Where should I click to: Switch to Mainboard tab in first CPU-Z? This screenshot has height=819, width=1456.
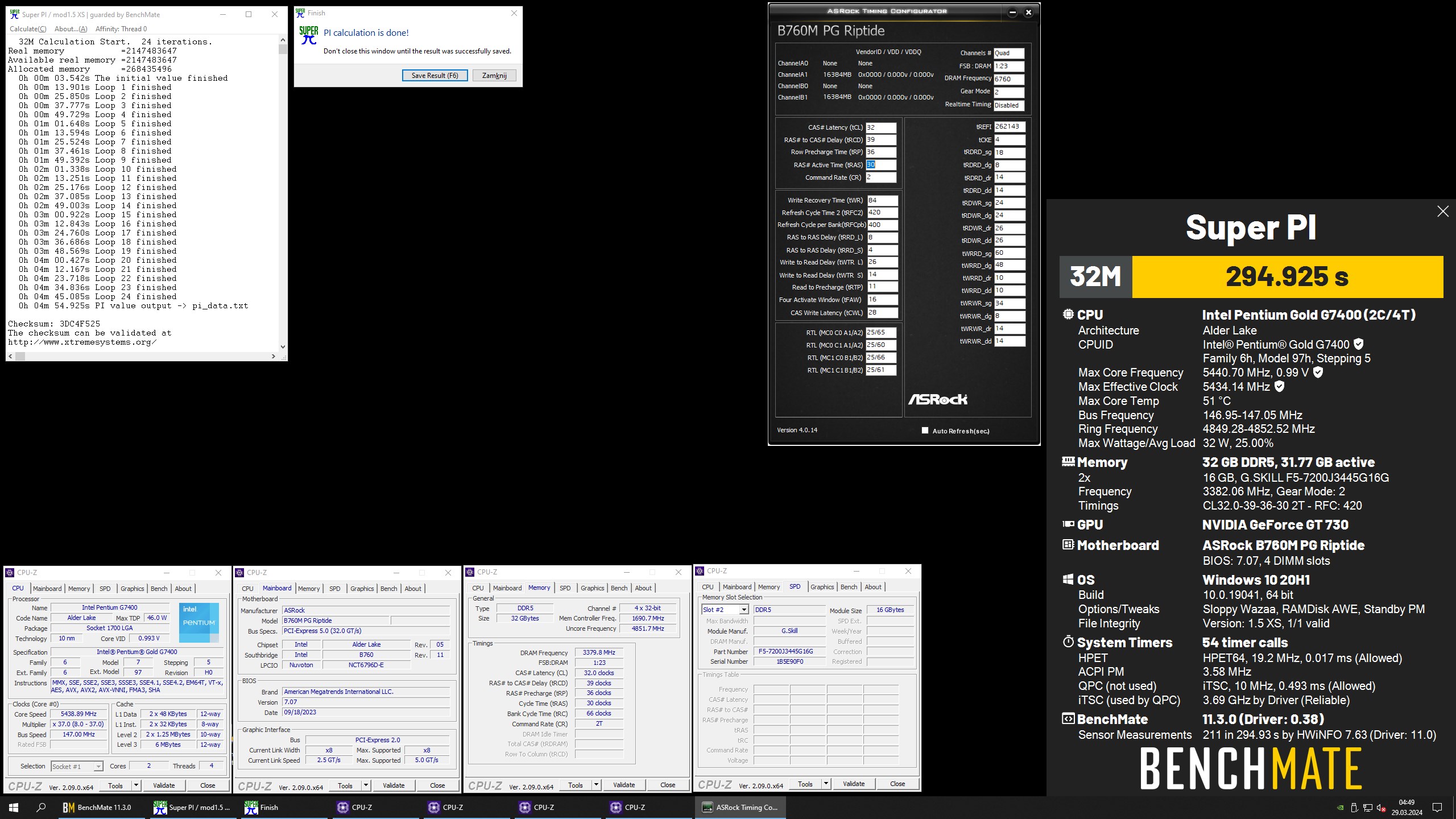(47, 589)
